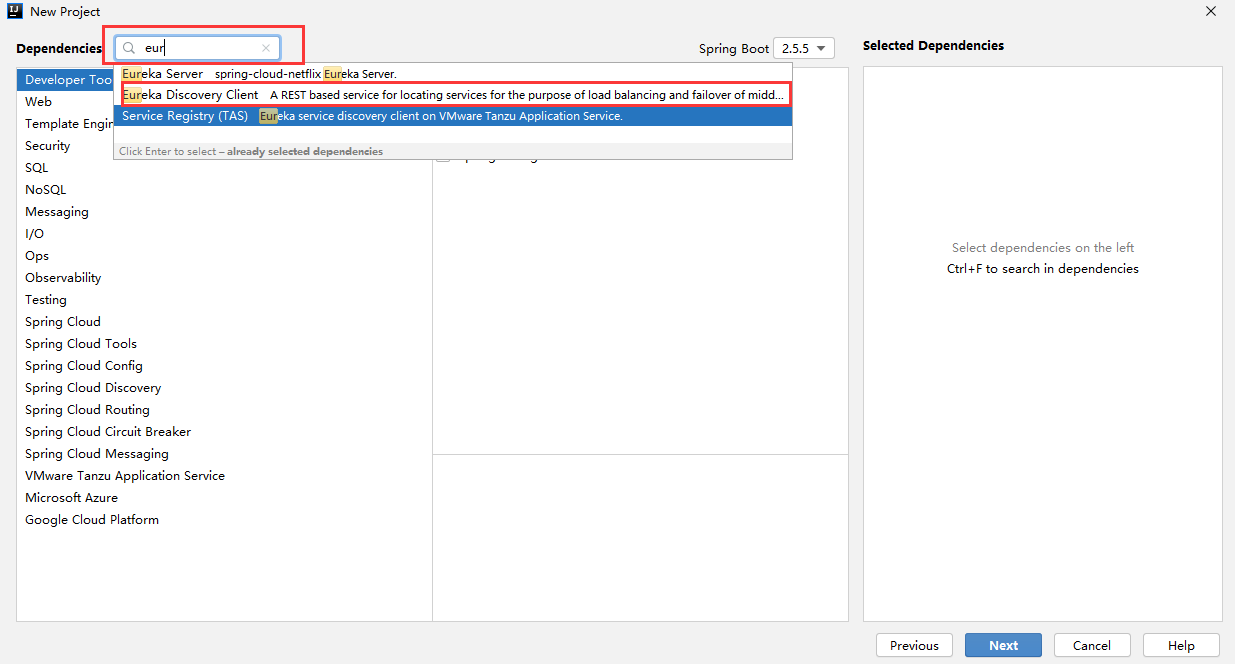Go back with the Previous button
Screen dimensions: 1235x664
click(x=914, y=645)
